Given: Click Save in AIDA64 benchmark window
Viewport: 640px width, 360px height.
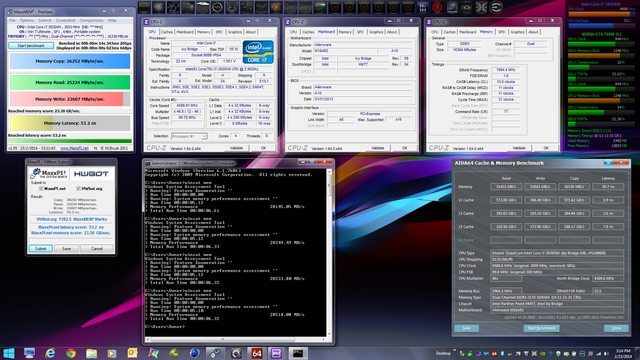Looking at the screenshot, I should point(466,328).
